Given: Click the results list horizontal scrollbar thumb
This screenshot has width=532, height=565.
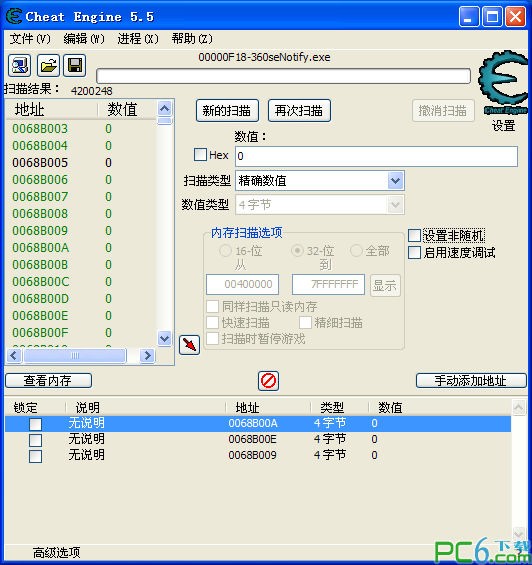Looking at the screenshot, I should pos(75,356).
